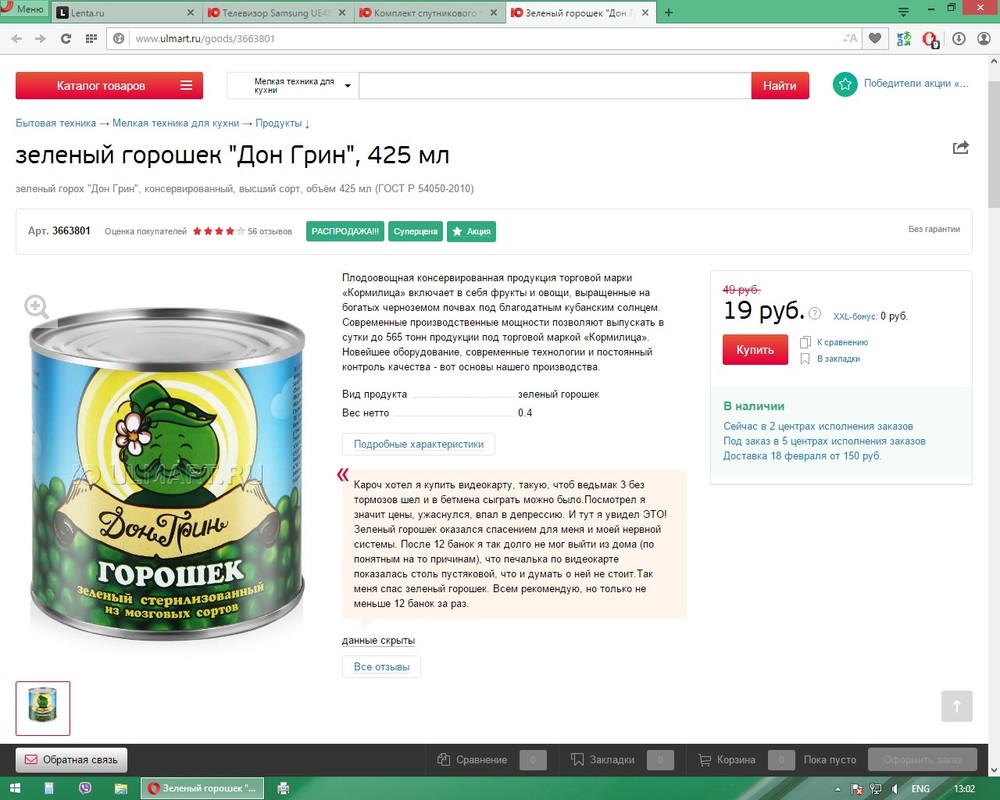Viewport: 1000px width, 800px height.
Task: Click the browser reload icon
Action: point(66,38)
